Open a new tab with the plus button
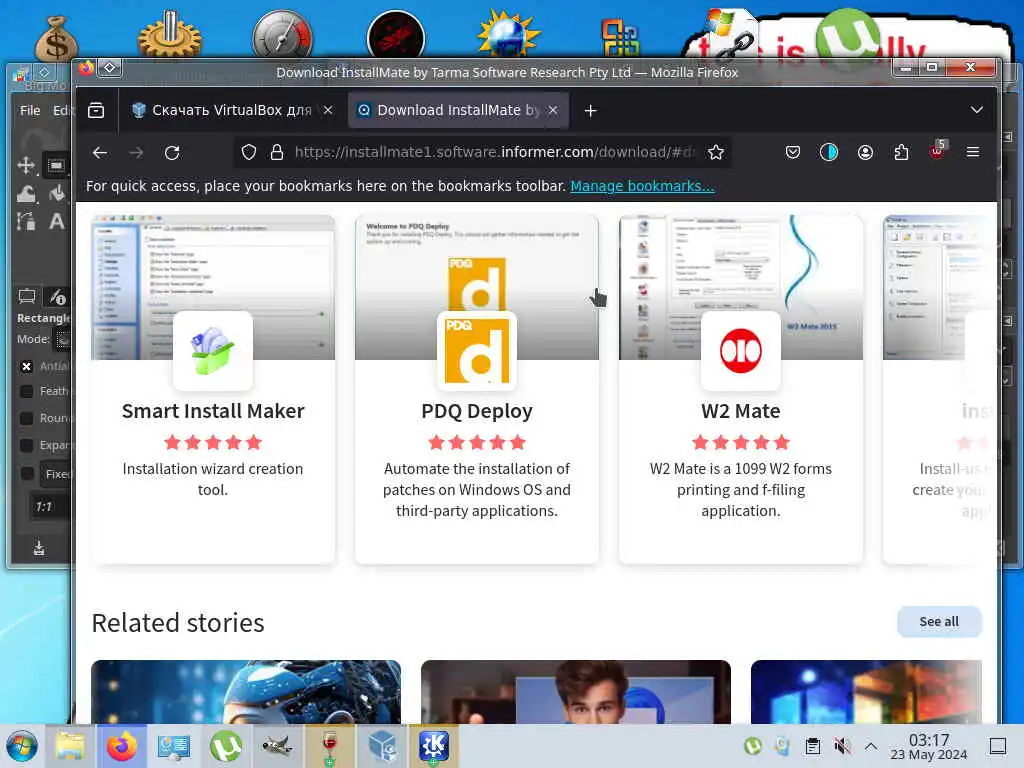This screenshot has height=768, width=1024. click(x=590, y=111)
